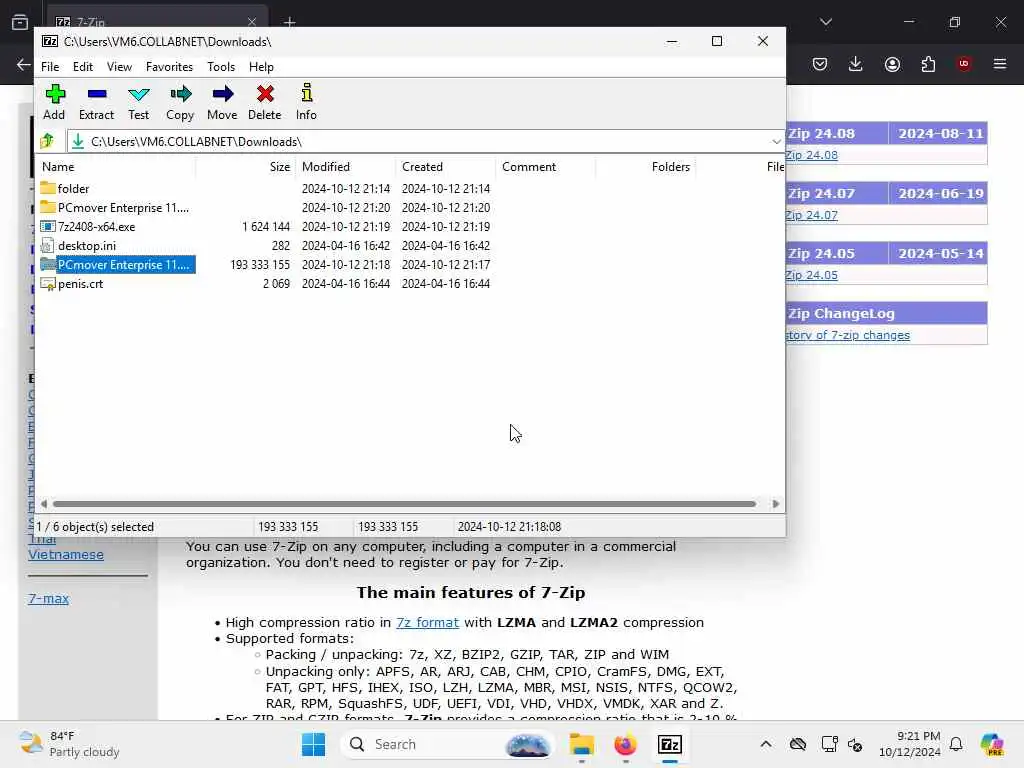Click the Folders column header
This screenshot has height=768, width=1024.
[645, 167]
